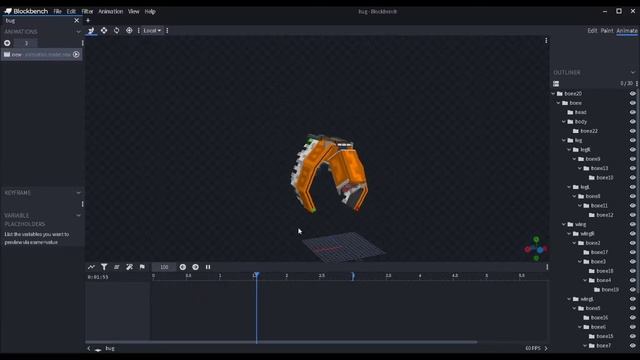Viewport: 640px width, 360px height.
Task: Open the File menu
Action: click(x=58, y=11)
